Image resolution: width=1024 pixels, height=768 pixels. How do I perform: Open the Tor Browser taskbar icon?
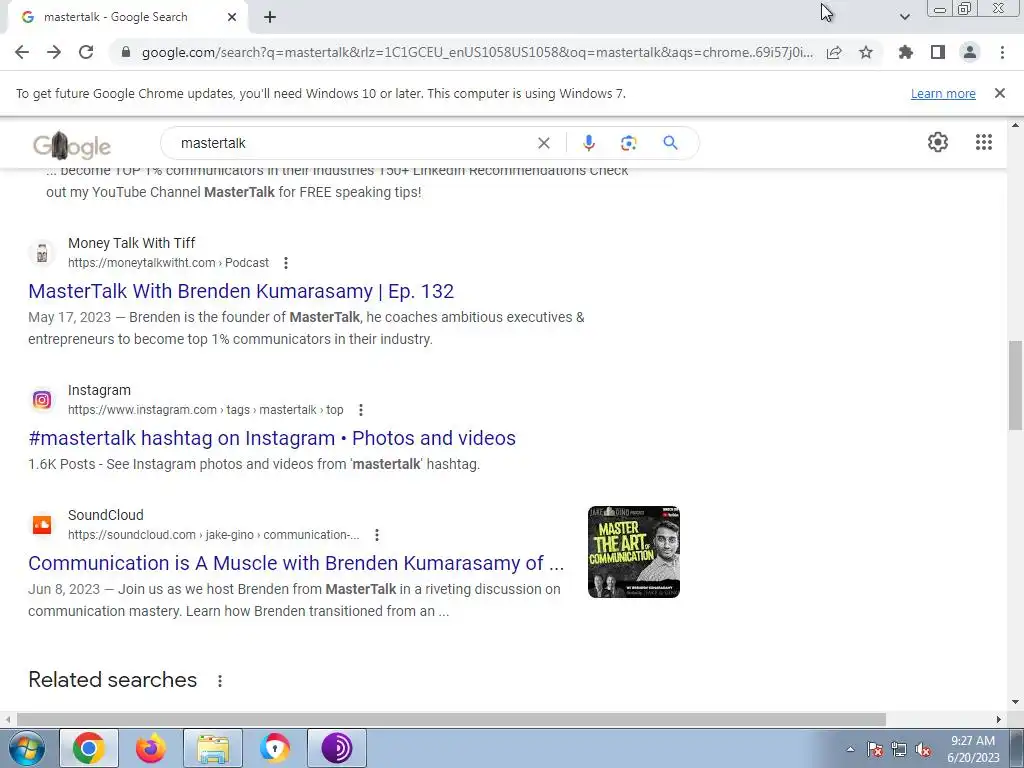pyautogui.click(x=337, y=748)
